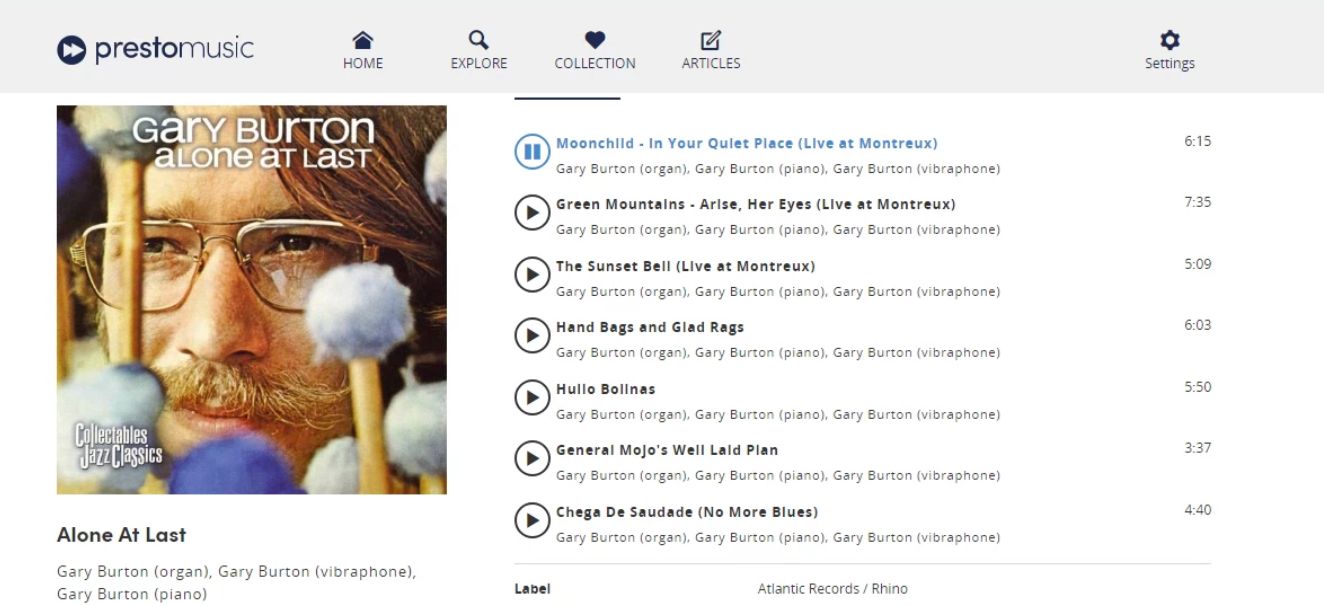Open the Articles pencil icon
The width and height of the screenshot is (1324, 606).
coord(711,40)
